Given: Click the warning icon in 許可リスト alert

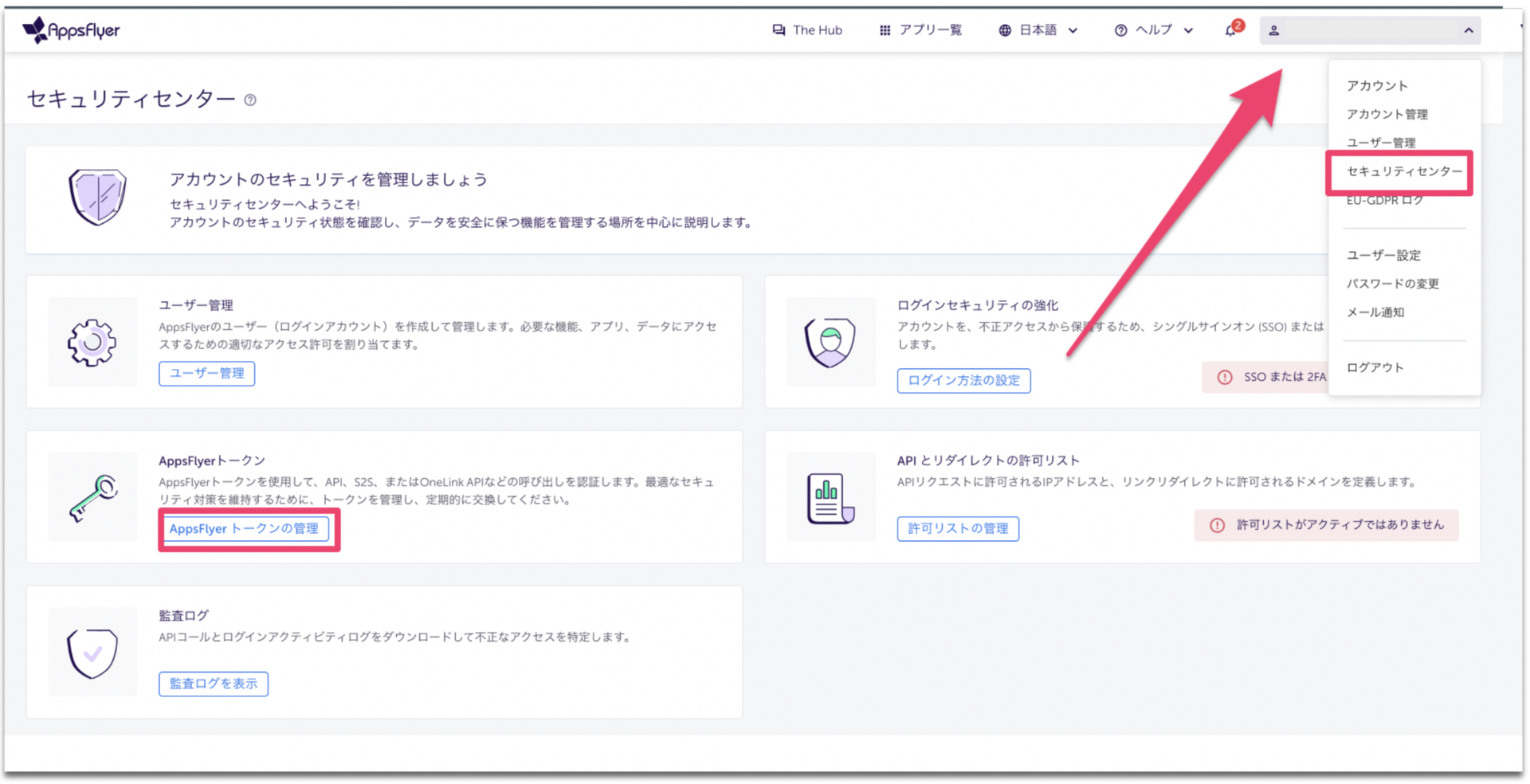Looking at the screenshot, I should click(1217, 525).
